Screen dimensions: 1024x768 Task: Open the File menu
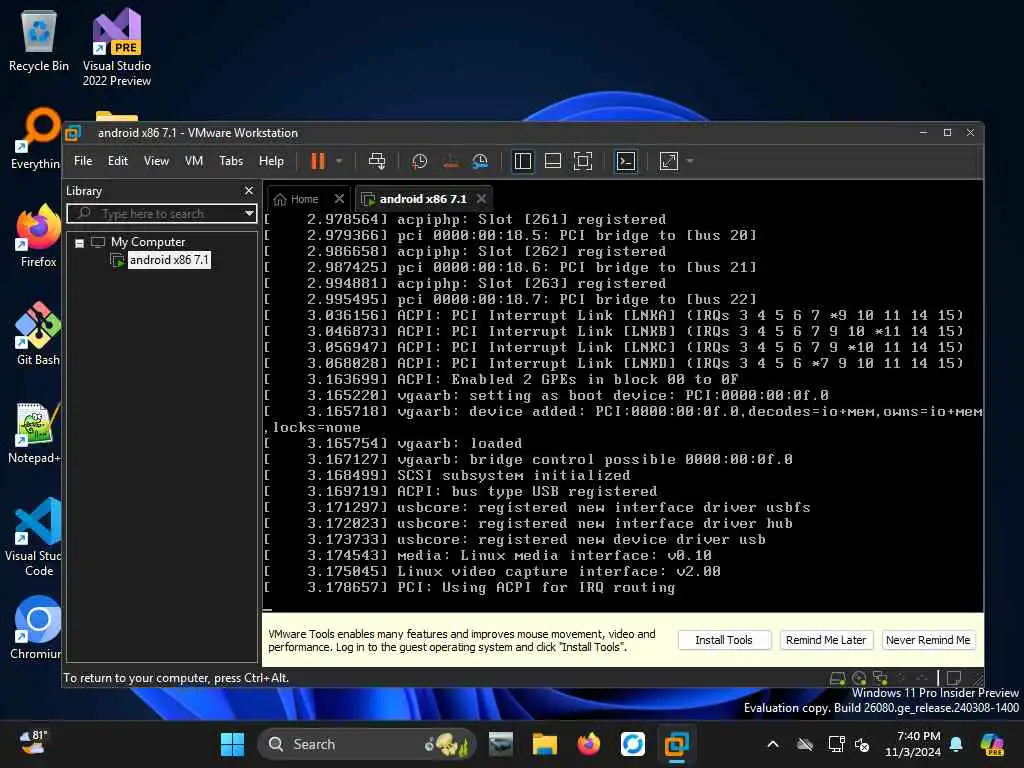pos(83,161)
